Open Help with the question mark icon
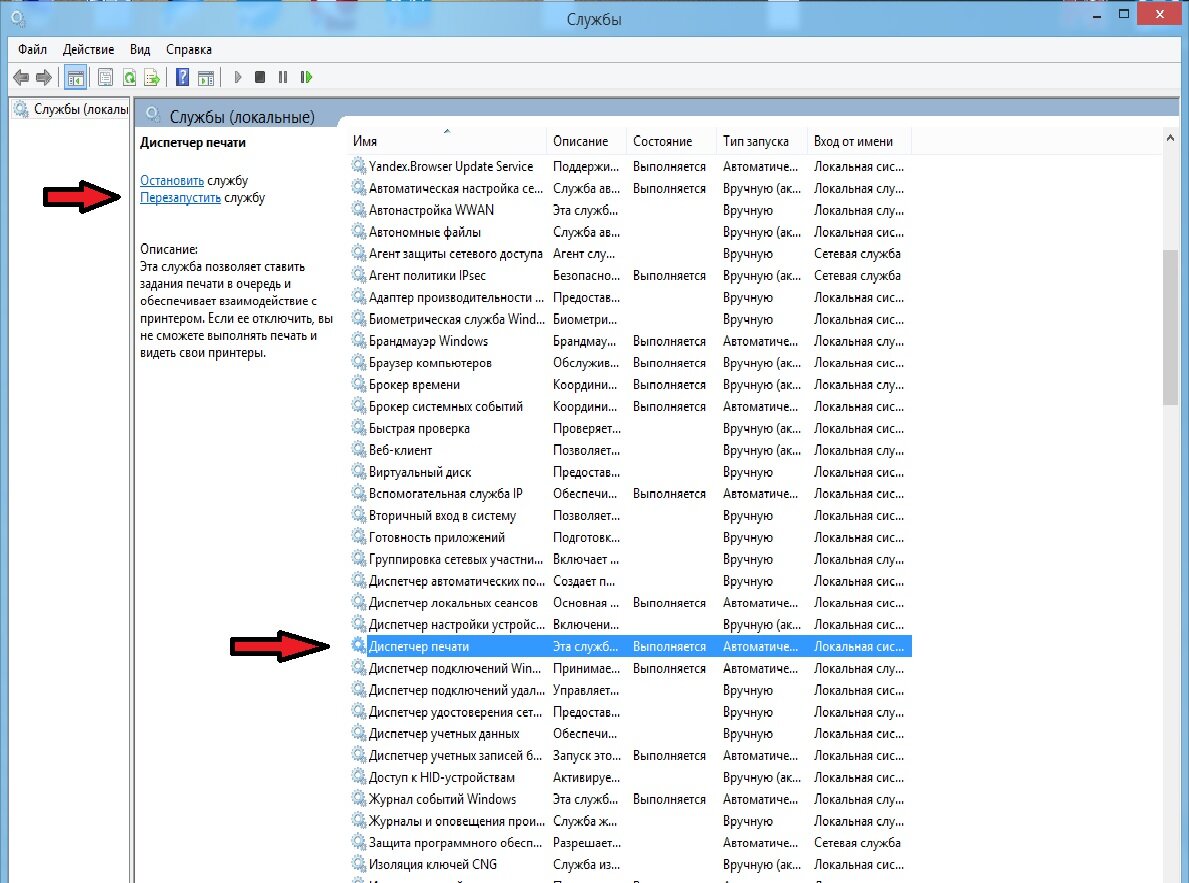1189x883 pixels. pyautogui.click(x=183, y=77)
